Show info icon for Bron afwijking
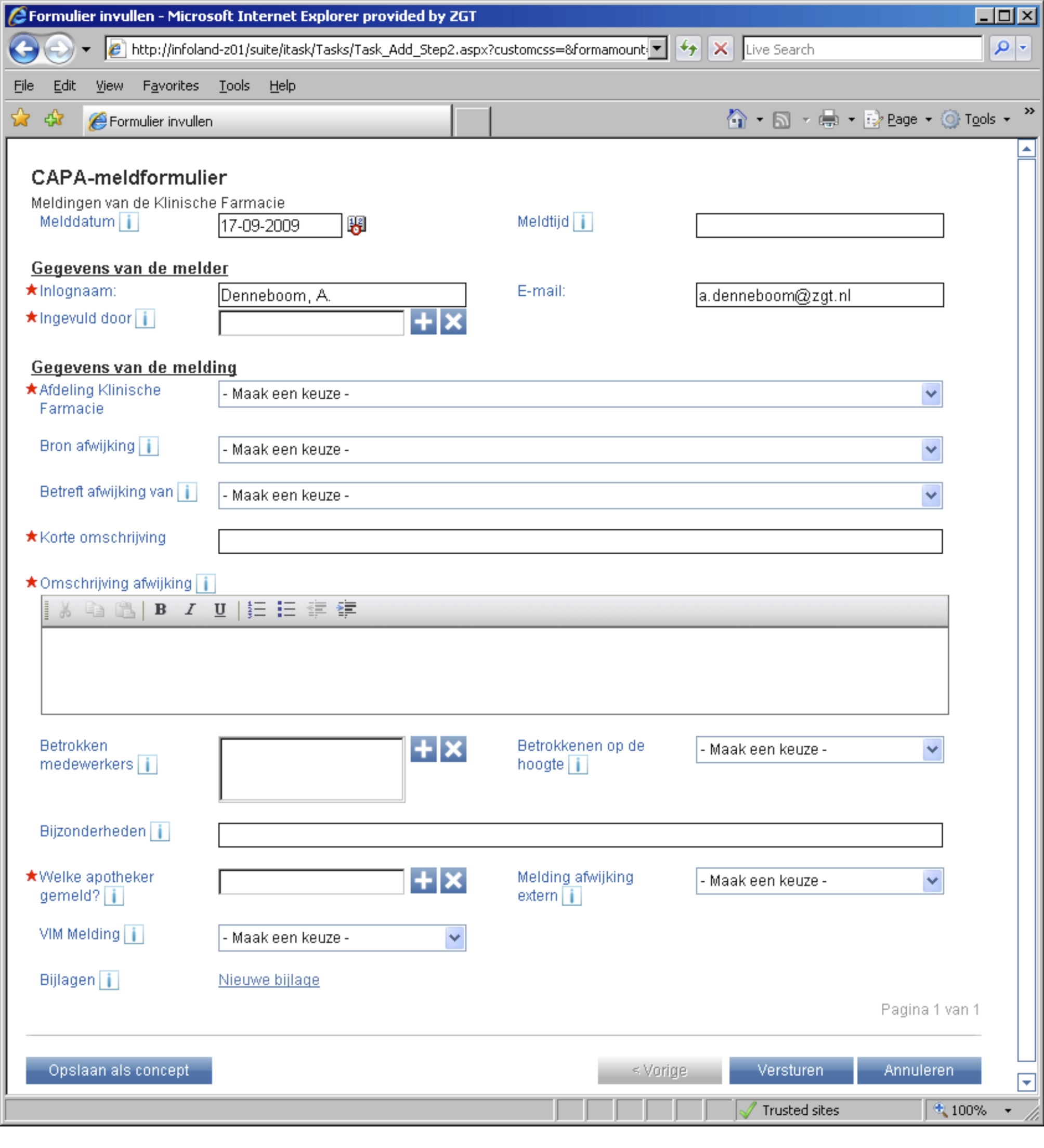Viewport: 1044px width, 1148px height. click(x=149, y=447)
